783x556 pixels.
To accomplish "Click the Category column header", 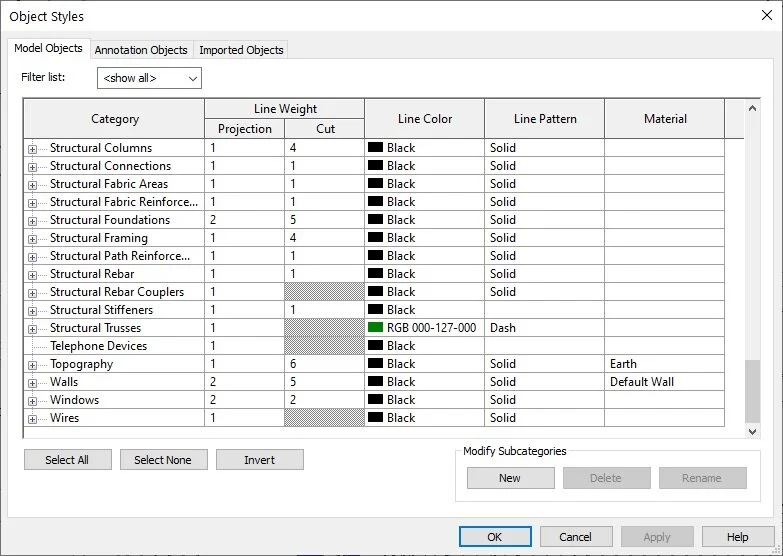I will point(114,119).
